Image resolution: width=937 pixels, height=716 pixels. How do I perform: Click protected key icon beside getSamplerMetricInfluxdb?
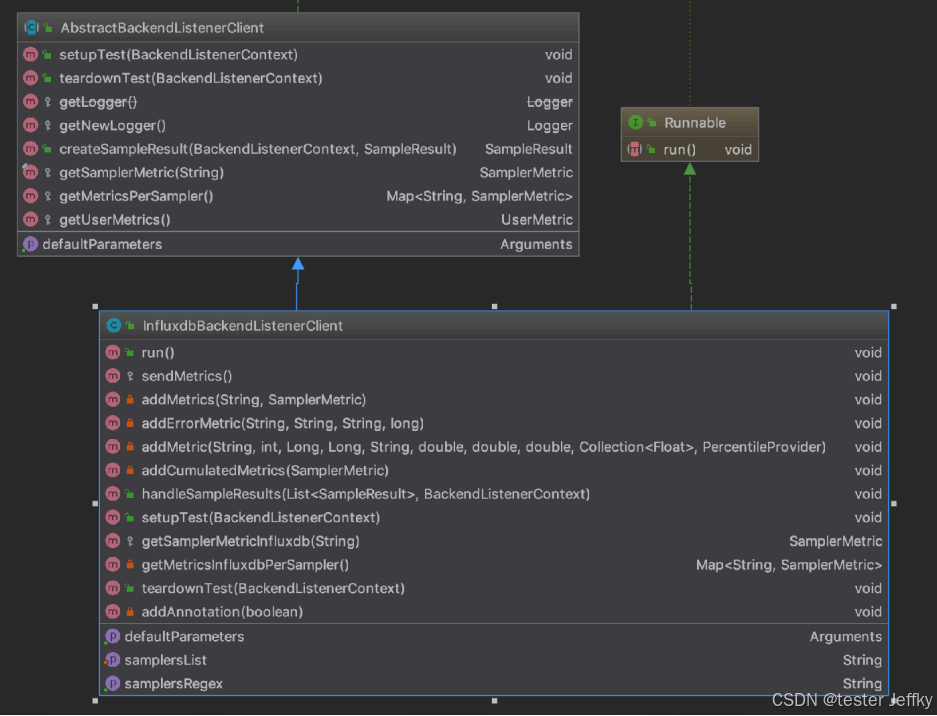[130, 541]
